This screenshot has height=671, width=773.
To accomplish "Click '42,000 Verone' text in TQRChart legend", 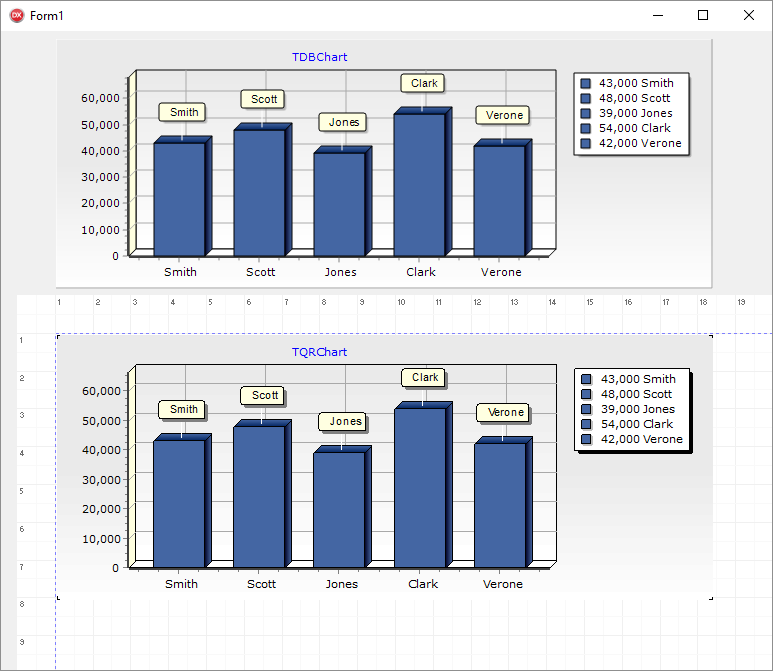I will (x=642, y=439).
